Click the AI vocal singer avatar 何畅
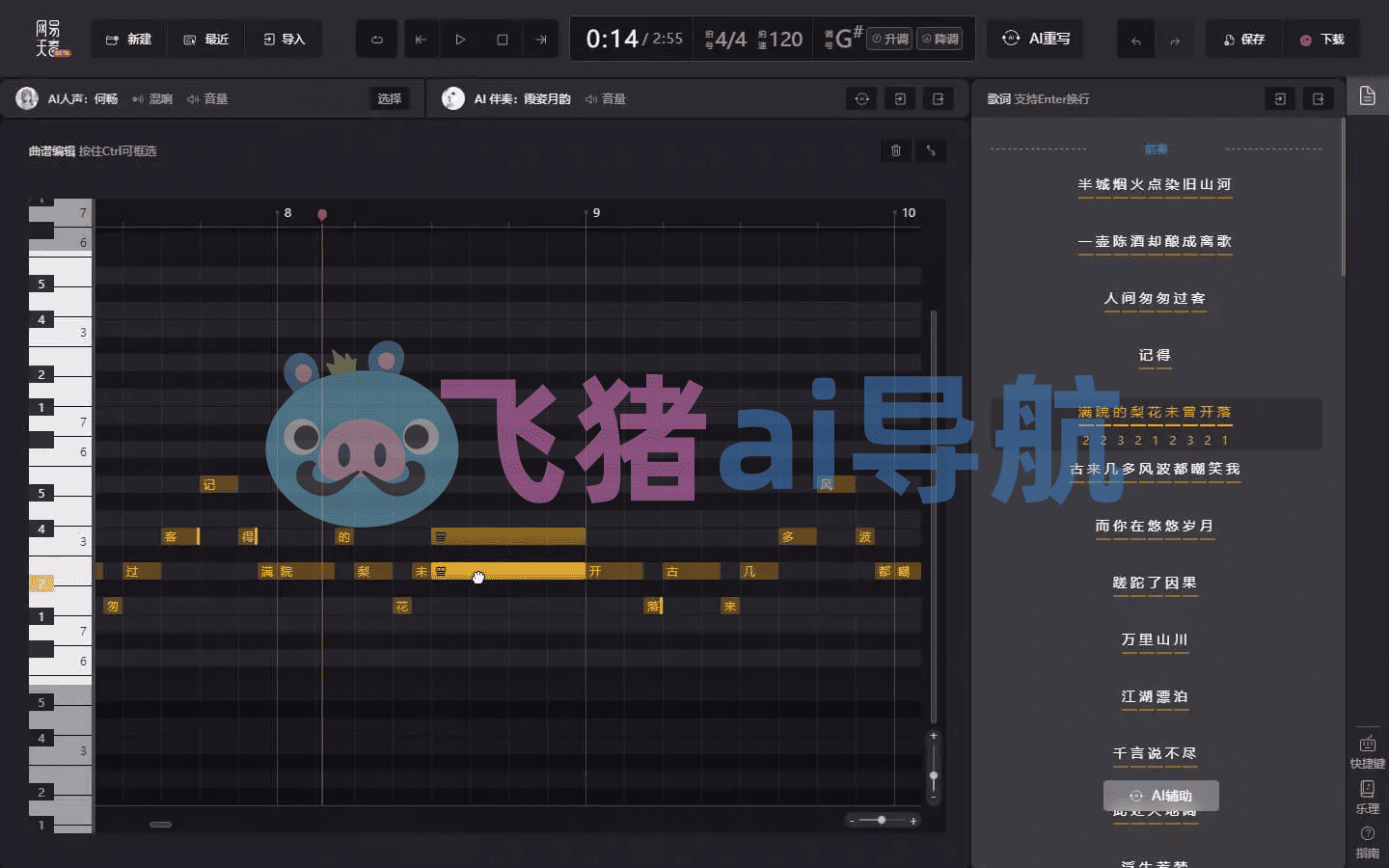 click(x=27, y=98)
